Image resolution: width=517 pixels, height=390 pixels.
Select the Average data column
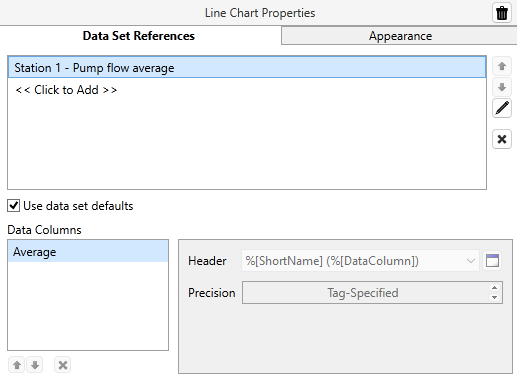88,252
